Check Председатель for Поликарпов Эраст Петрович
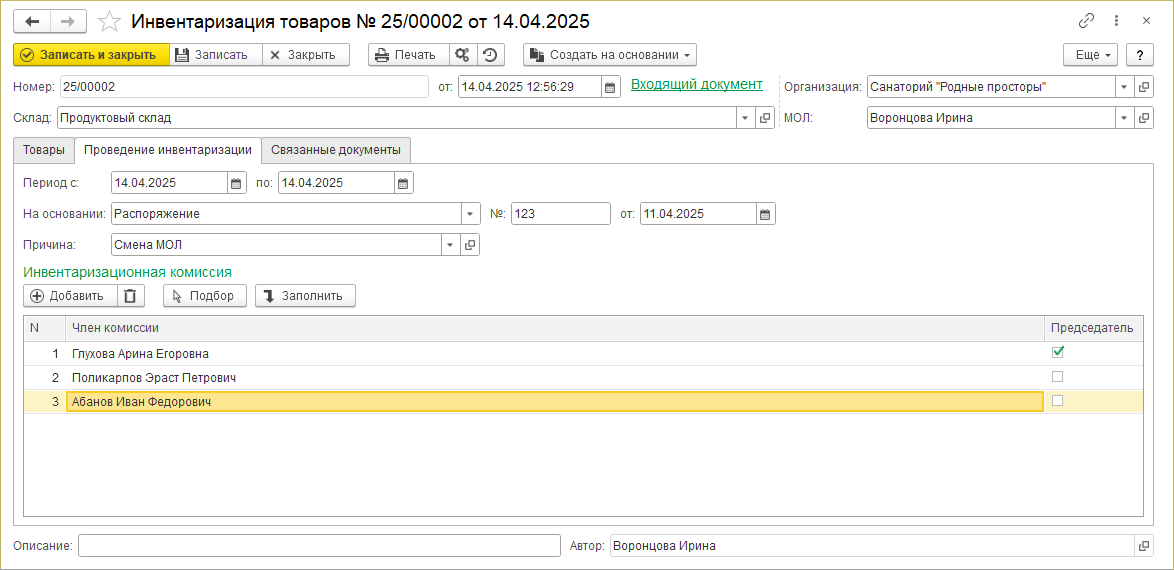This screenshot has width=1174, height=570. 1058,377
